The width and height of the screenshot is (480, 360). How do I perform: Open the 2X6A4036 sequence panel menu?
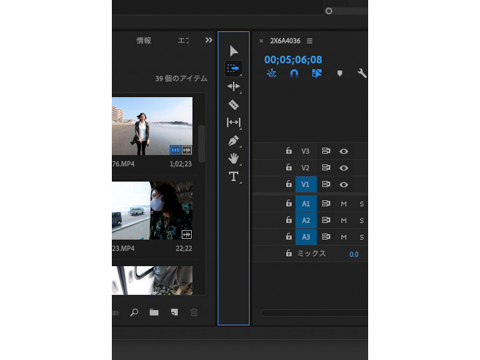[310, 41]
